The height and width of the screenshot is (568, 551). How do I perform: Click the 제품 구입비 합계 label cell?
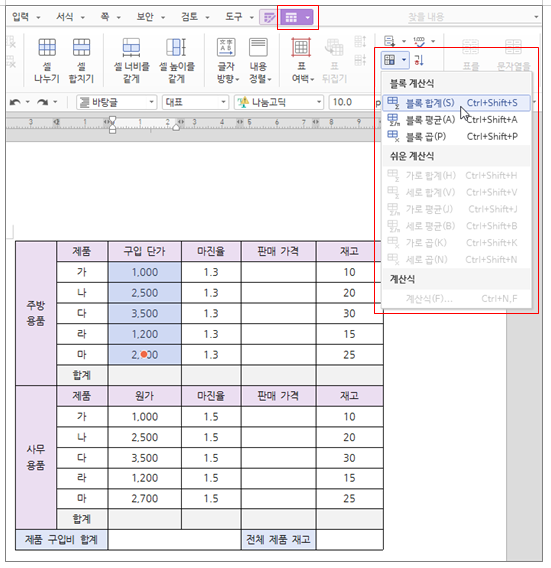click(x=61, y=540)
